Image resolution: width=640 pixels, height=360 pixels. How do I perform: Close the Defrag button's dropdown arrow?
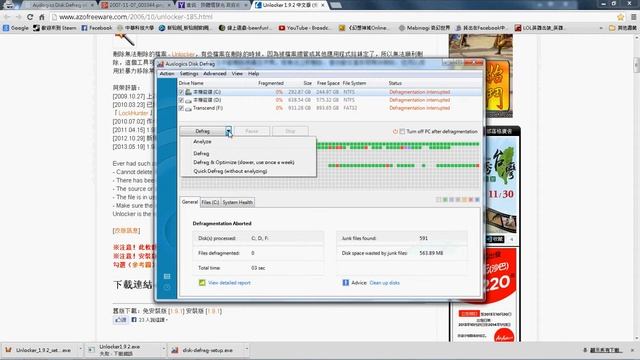pyautogui.click(x=229, y=131)
